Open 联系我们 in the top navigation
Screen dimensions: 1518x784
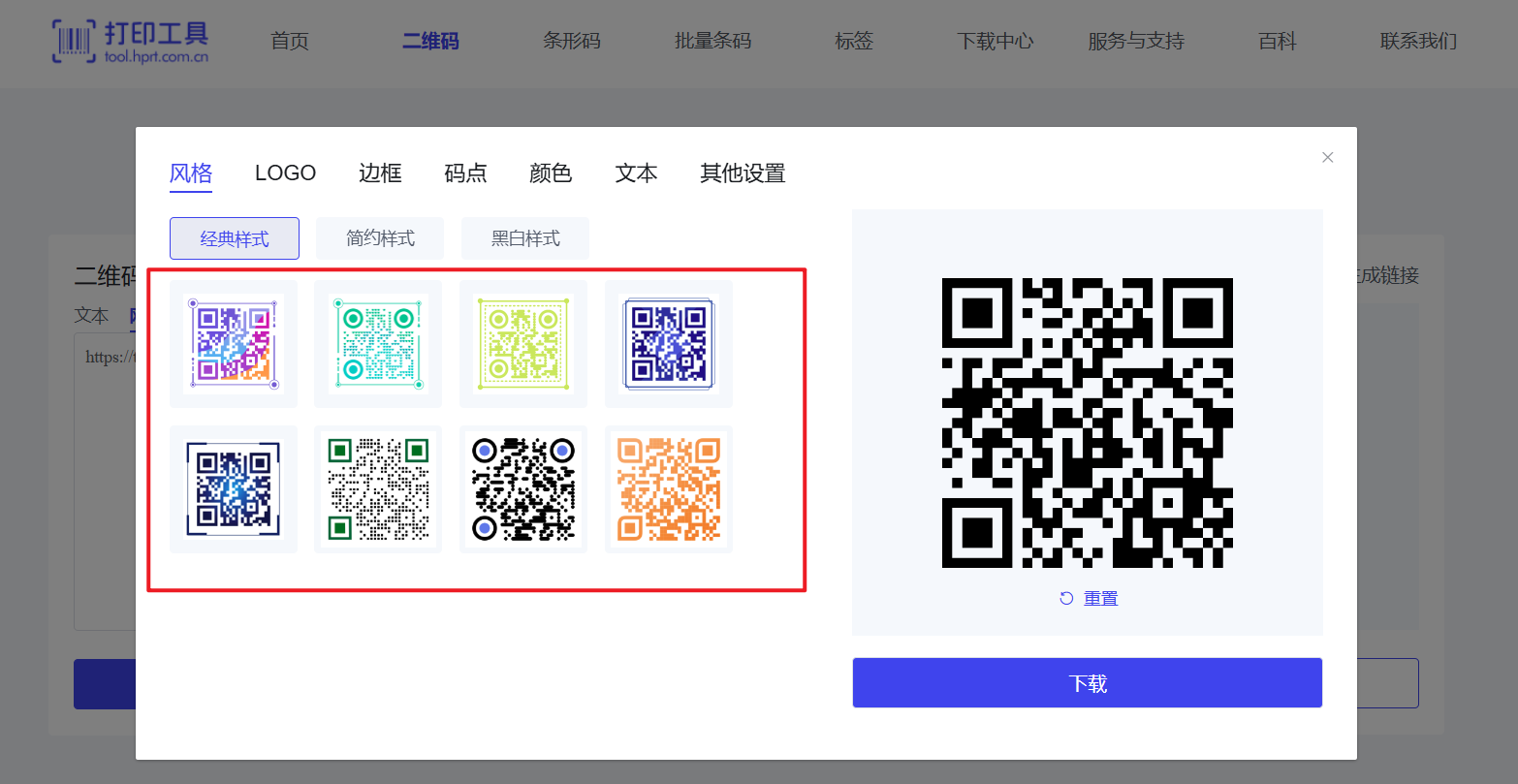pyautogui.click(x=1419, y=41)
